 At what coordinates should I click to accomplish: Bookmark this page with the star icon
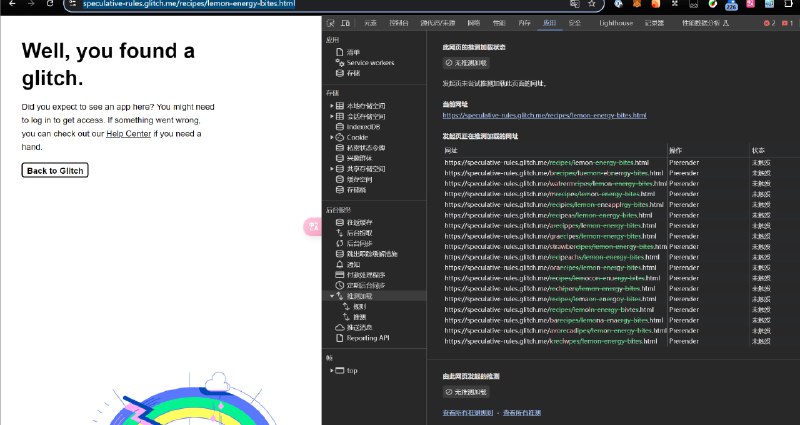coord(592,4)
